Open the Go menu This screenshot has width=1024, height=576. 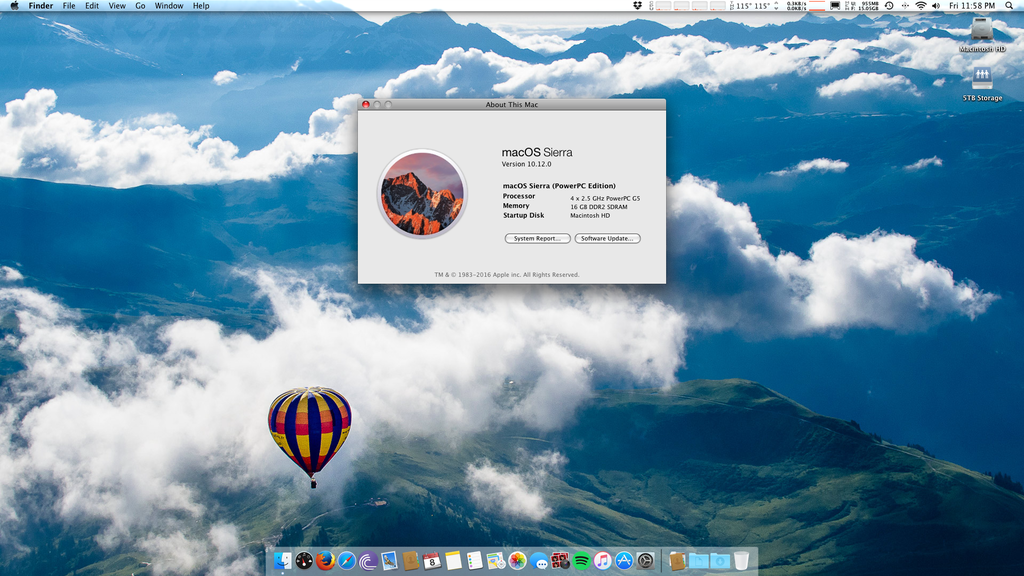pyautogui.click(x=140, y=5)
